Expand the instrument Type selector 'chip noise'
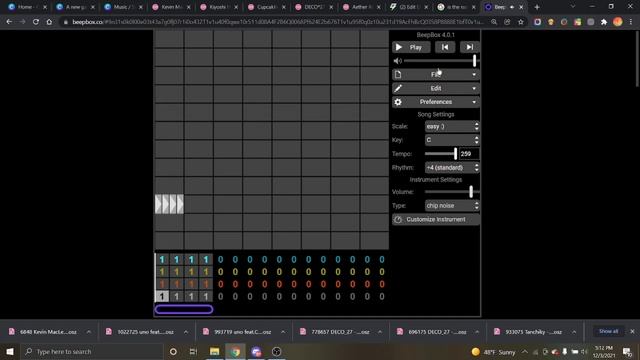640x360 pixels. tap(452, 206)
